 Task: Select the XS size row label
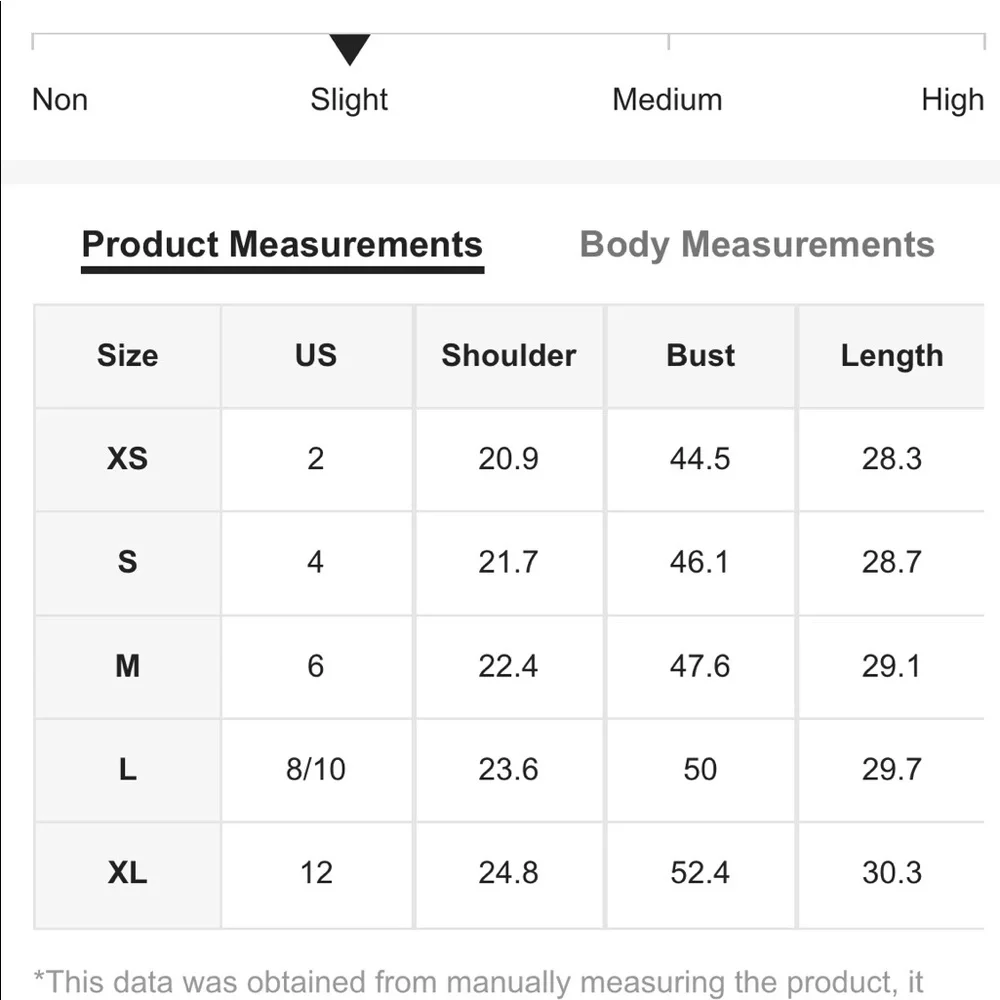coord(127,459)
